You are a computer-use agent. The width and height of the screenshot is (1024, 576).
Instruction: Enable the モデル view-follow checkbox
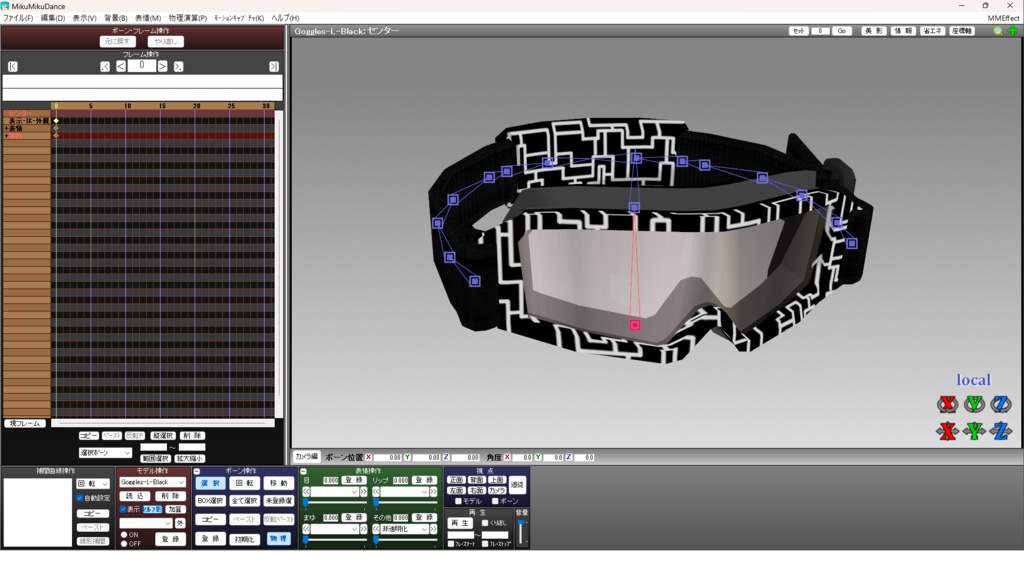[458, 501]
